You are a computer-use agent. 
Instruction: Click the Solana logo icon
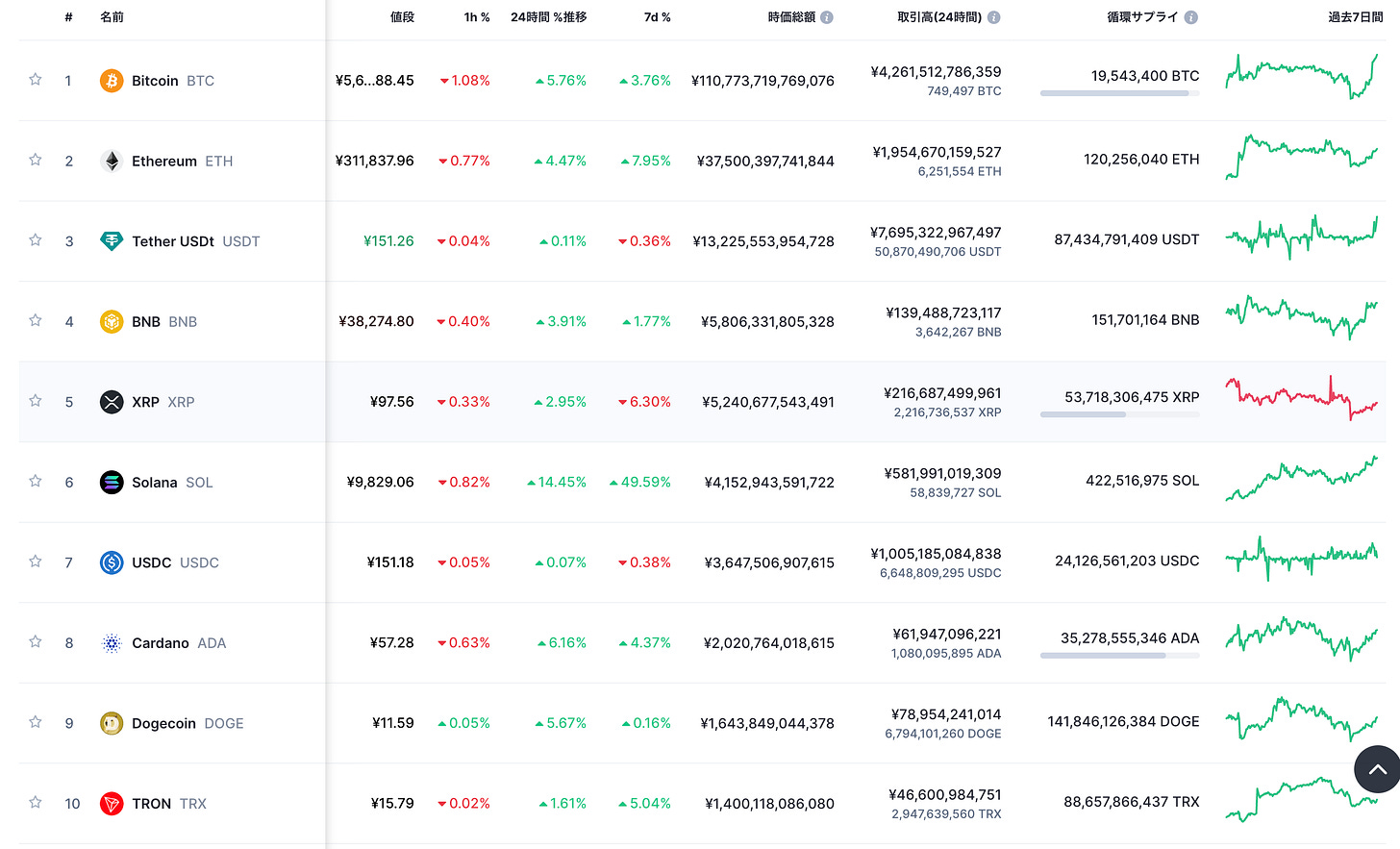click(x=112, y=482)
